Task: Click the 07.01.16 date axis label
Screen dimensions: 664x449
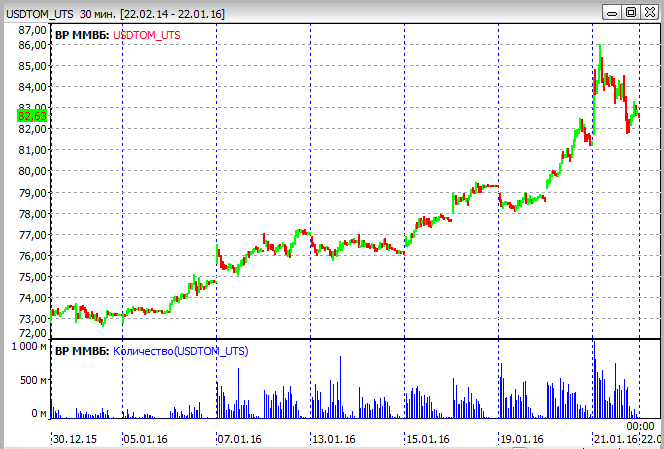Action: (240, 439)
